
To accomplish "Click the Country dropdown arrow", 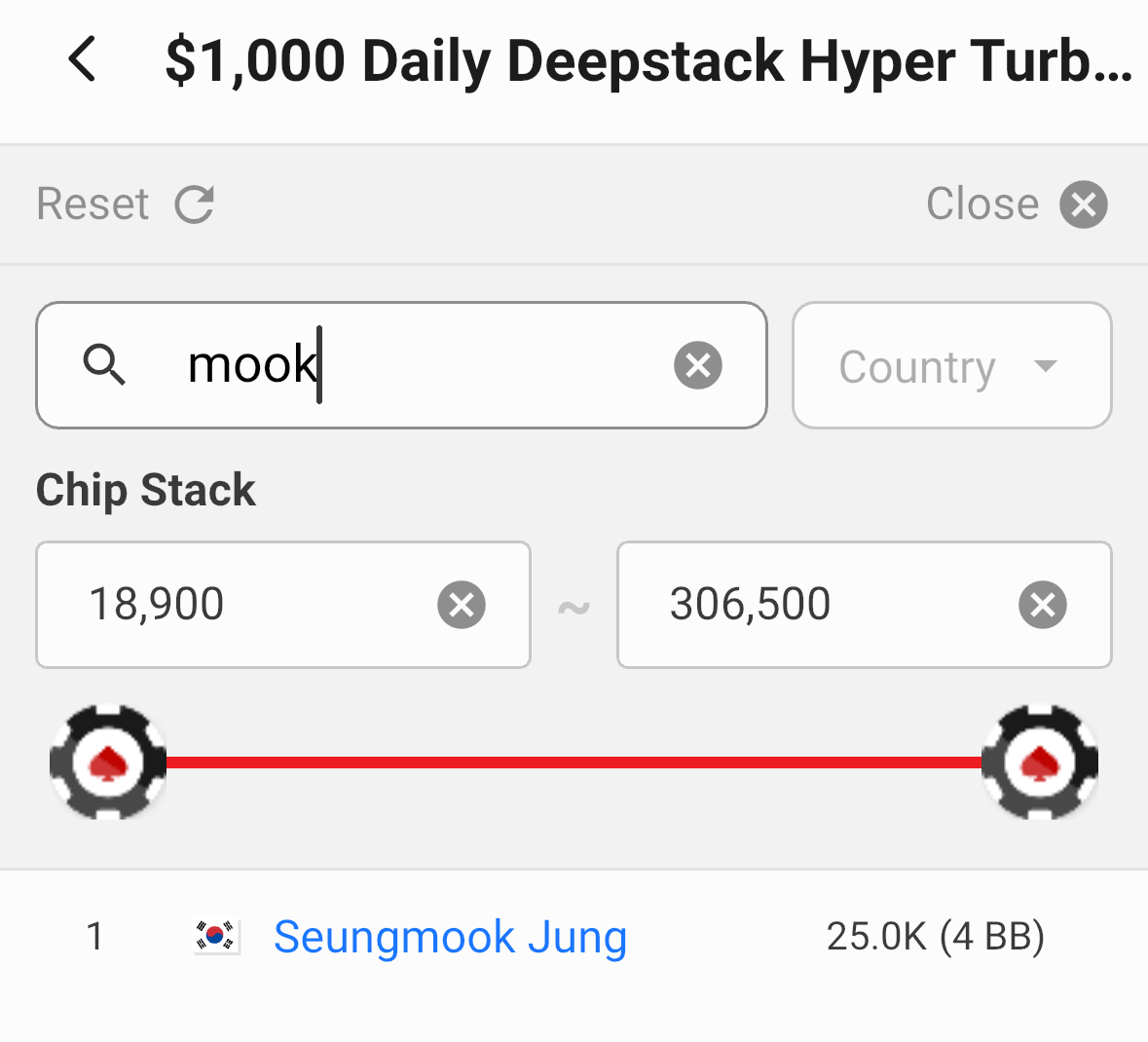I will point(1046,366).
